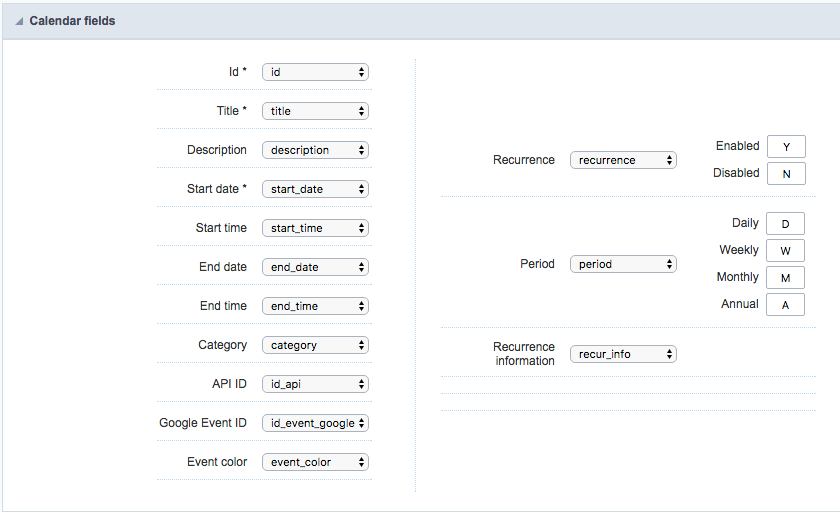Click the Weekly value input box
This screenshot has width=840, height=512.
[786, 251]
